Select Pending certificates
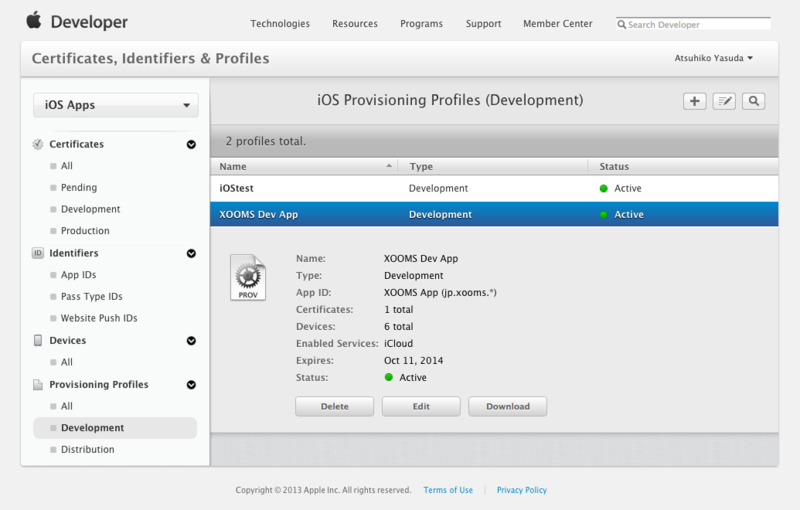 click(x=79, y=188)
